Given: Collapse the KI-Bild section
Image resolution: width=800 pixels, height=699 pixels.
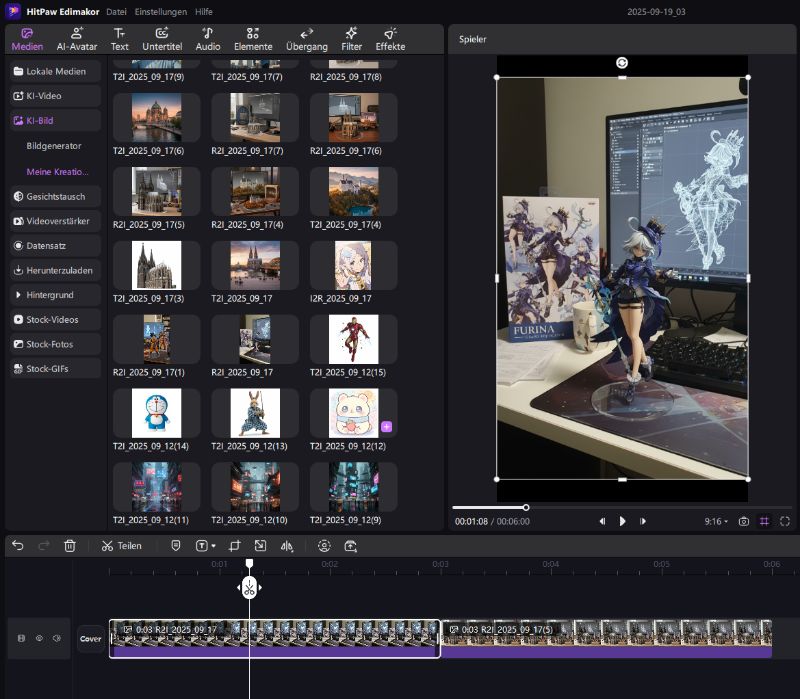Looking at the screenshot, I should point(56,121).
